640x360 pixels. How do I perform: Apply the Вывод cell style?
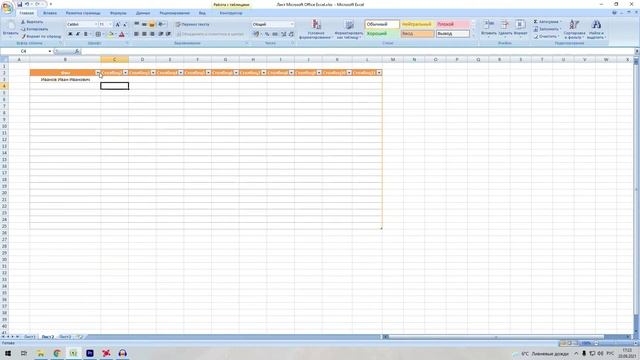[452, 34]
